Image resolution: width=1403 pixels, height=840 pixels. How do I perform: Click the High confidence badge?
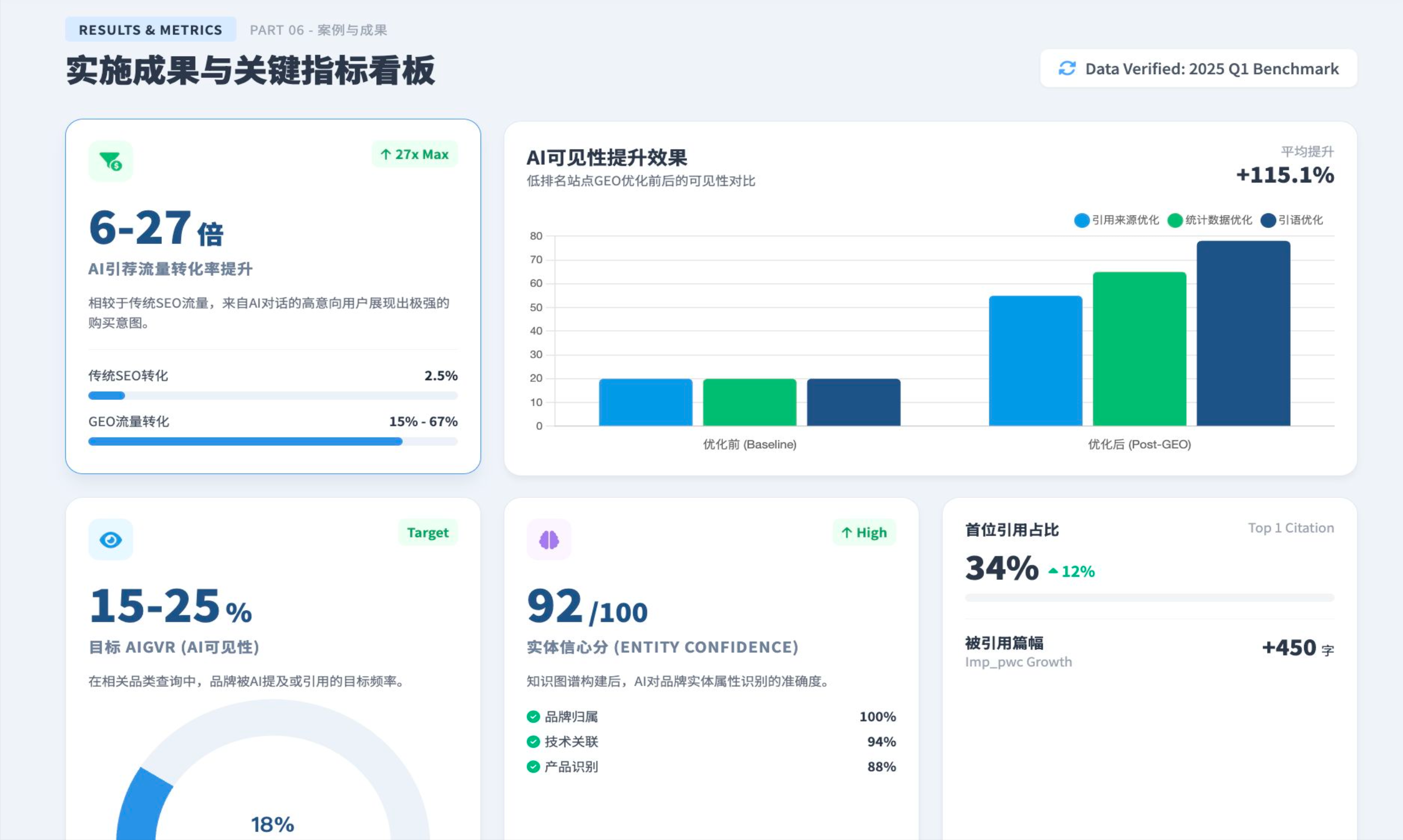pyautogui.click(x=864, y=533)
